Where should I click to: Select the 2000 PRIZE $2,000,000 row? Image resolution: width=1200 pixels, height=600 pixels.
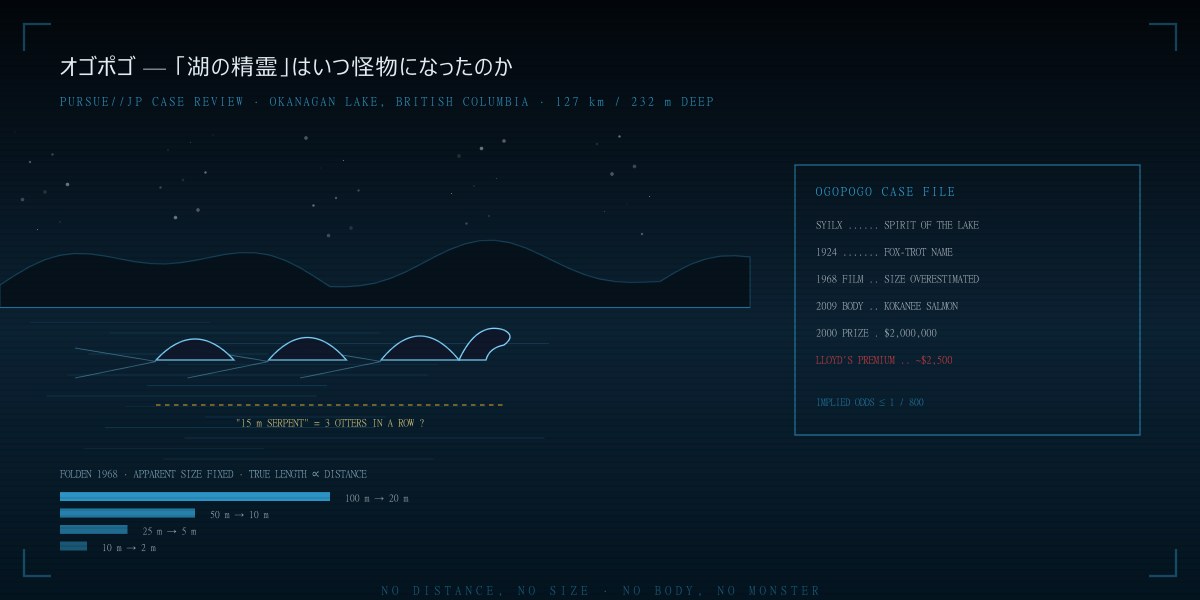tap(876, 333)
